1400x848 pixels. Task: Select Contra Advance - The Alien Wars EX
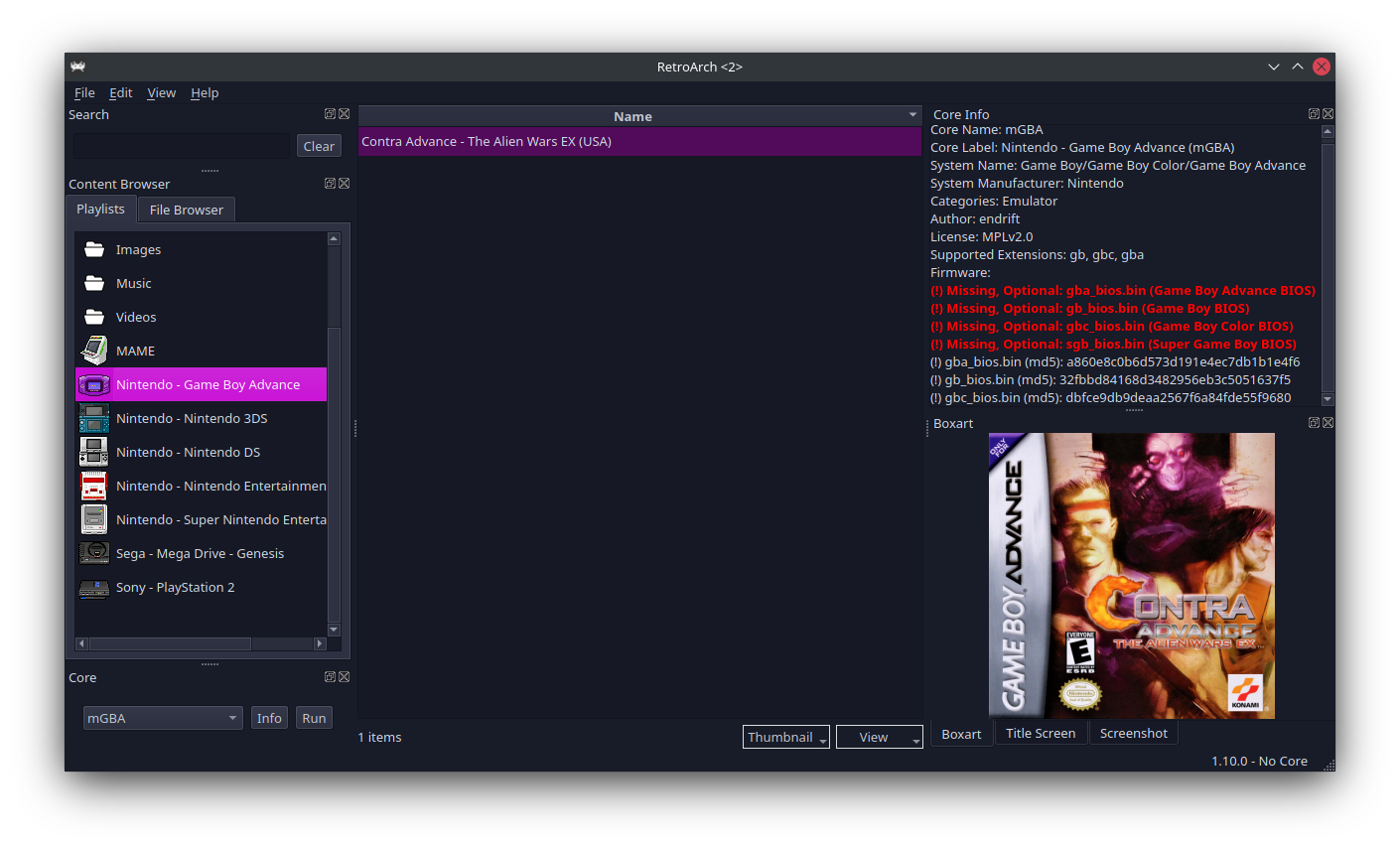click(x=640, y=141)
